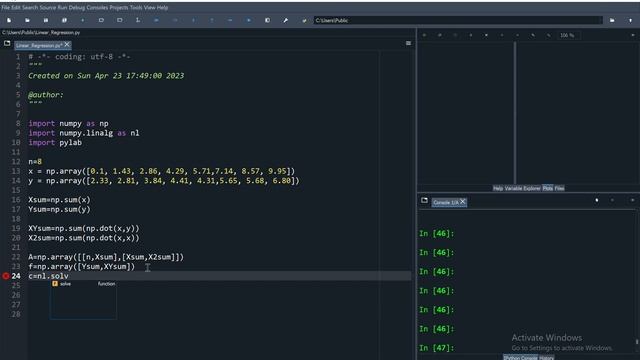This screenshot has height=360, width=640.
Task: Click line number 19 in the gutter
Action: tap(16, 229)
